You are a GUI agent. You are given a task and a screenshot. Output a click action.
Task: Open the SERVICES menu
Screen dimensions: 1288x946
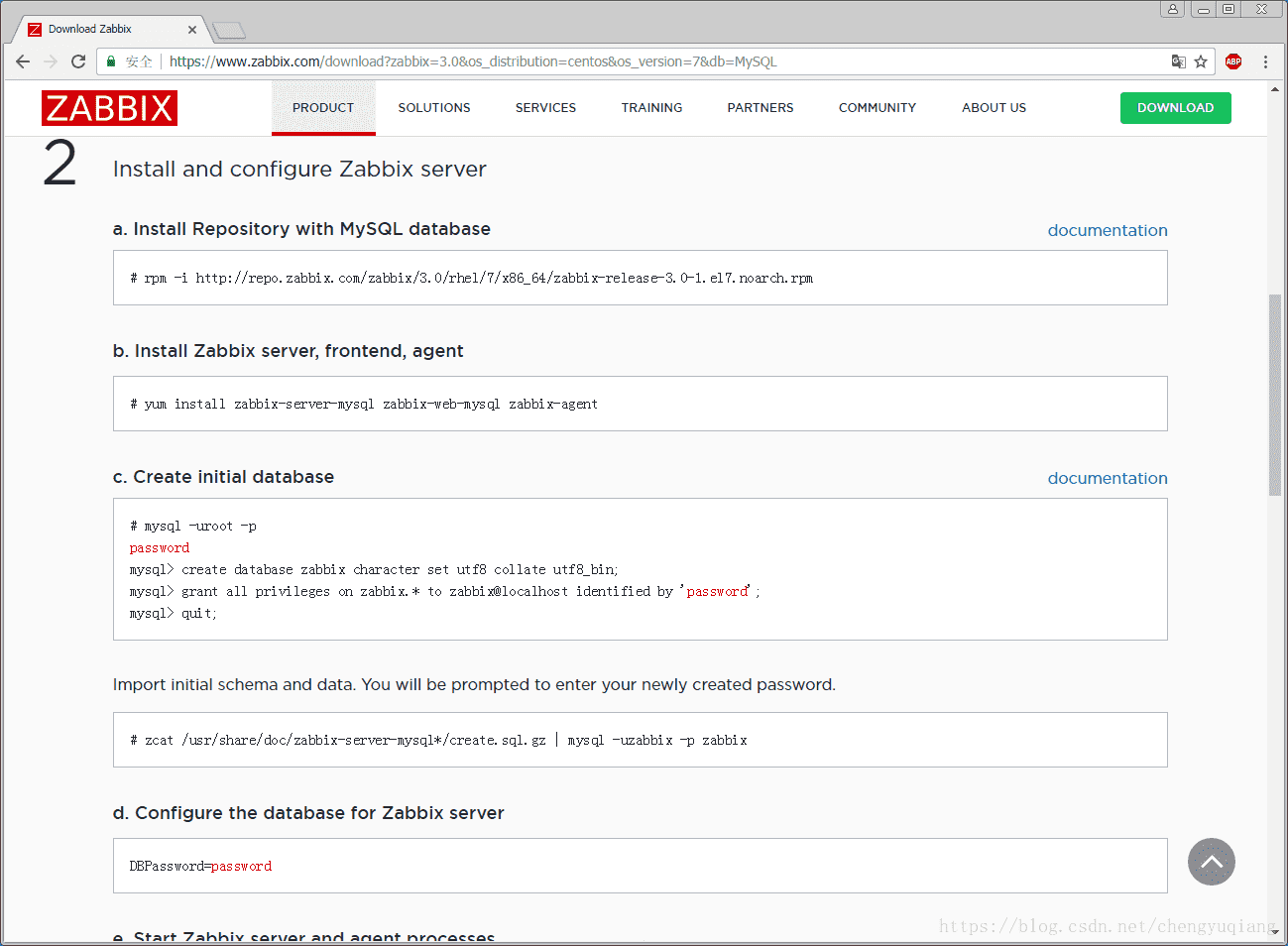pos(545,108)
